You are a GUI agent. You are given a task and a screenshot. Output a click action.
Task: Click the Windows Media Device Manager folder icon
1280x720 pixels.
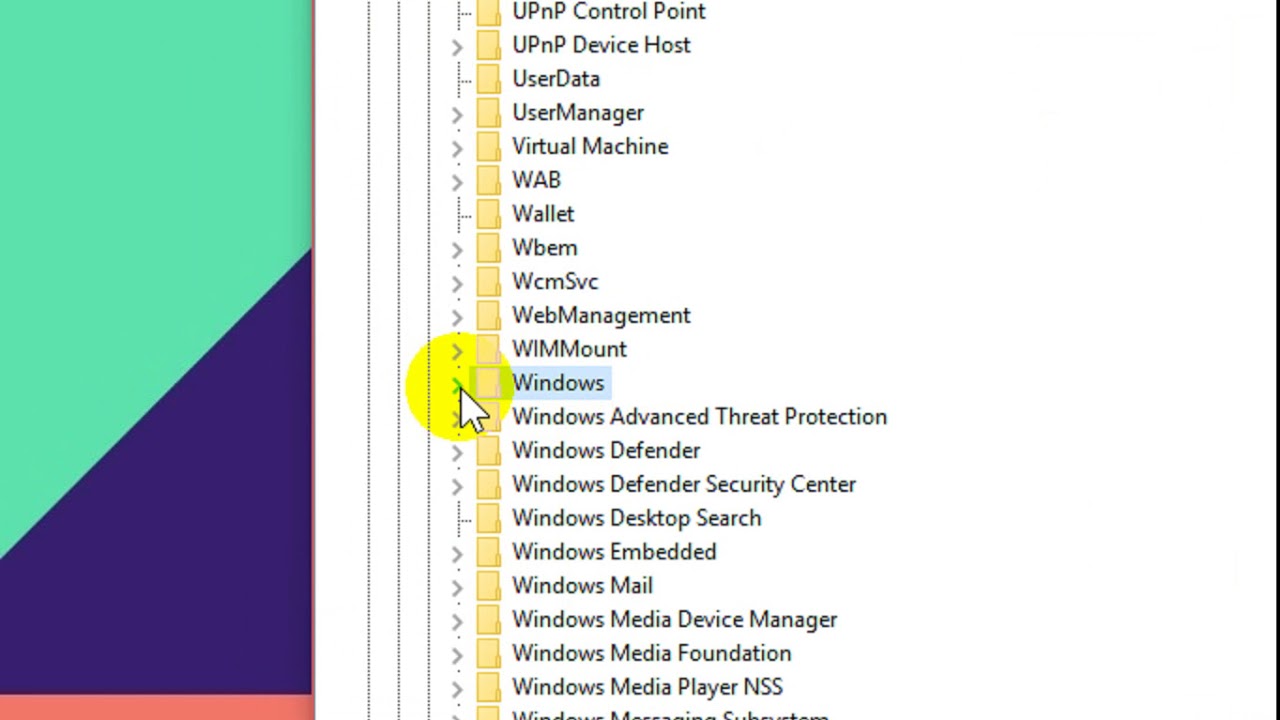pyautogui.click(x=488, y=620)
